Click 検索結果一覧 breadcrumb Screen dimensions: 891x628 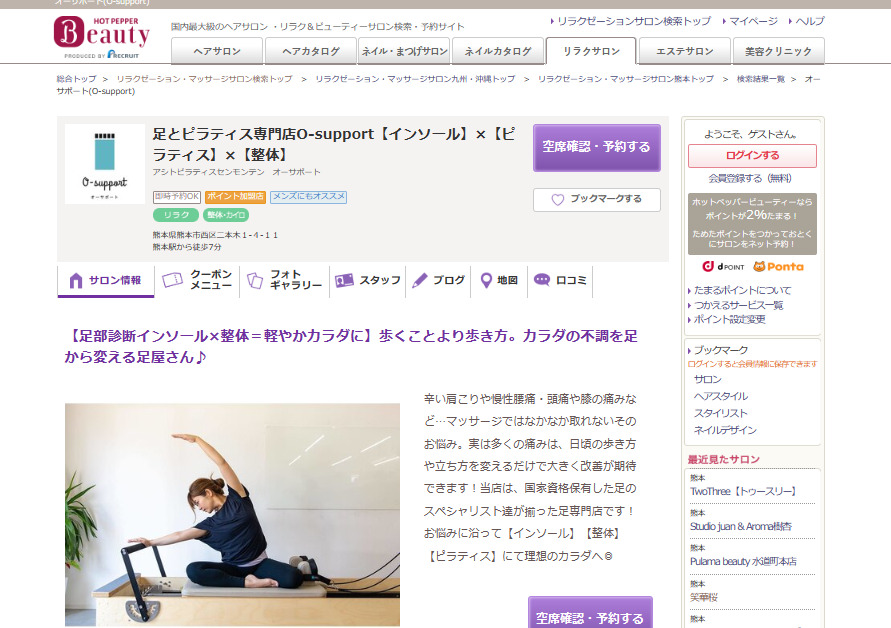tap(761, 79)
